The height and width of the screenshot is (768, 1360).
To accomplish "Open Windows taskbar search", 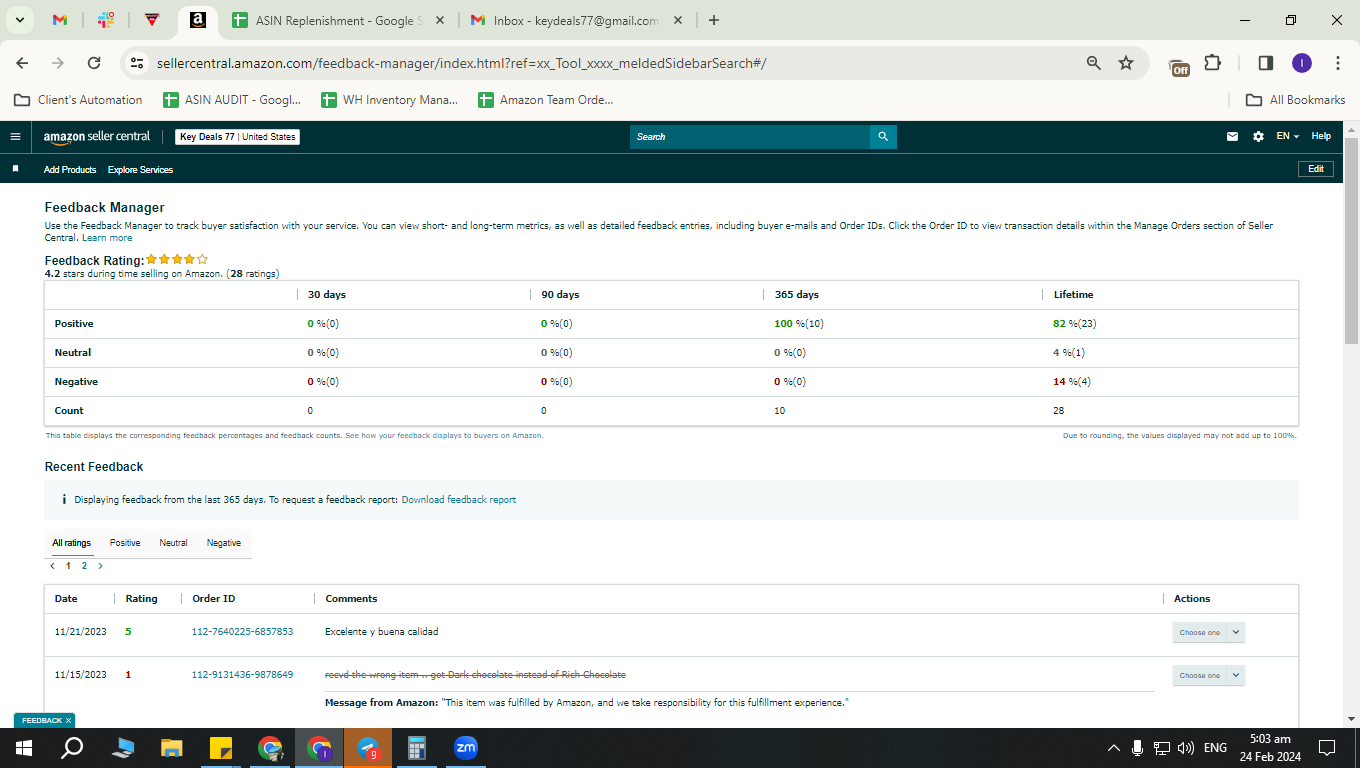I will 72,748.
